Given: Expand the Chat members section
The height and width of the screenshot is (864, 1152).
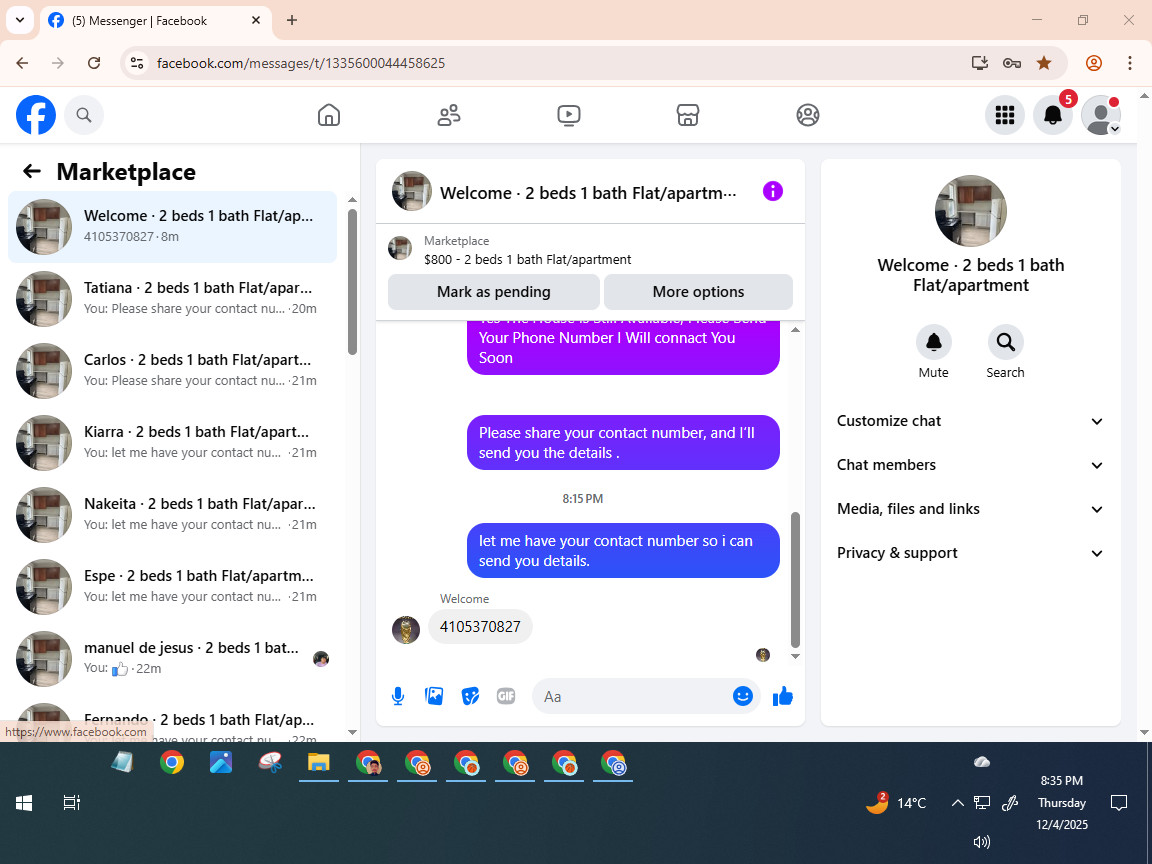Looking at the screenshot, I should pyautogui.click(x=970, y=465).
